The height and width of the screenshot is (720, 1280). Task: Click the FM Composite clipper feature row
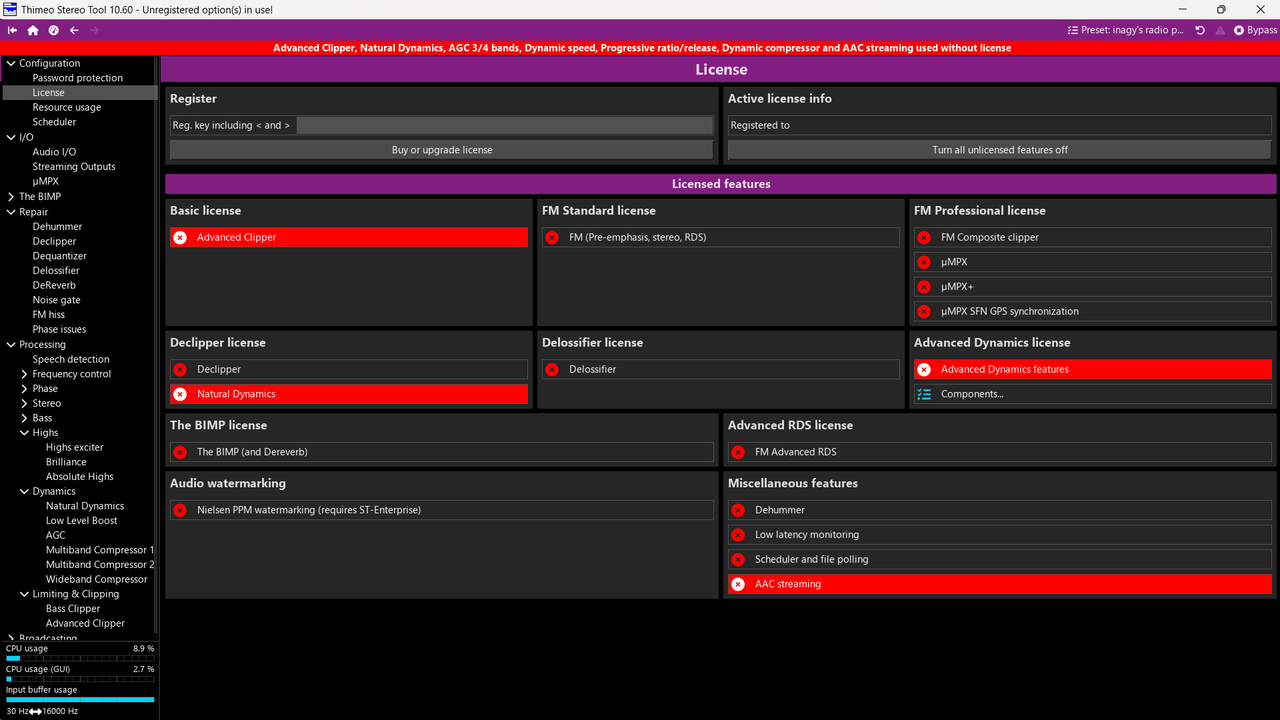[1092, 237]
